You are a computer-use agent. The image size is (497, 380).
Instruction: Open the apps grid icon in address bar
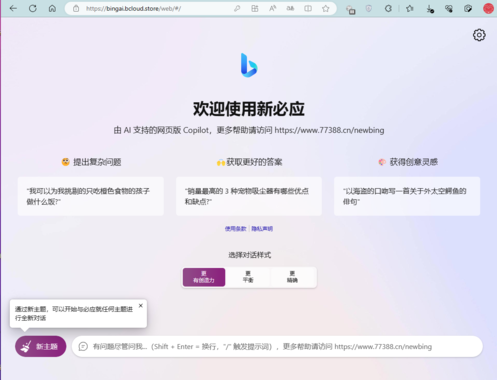pos(255,9)
